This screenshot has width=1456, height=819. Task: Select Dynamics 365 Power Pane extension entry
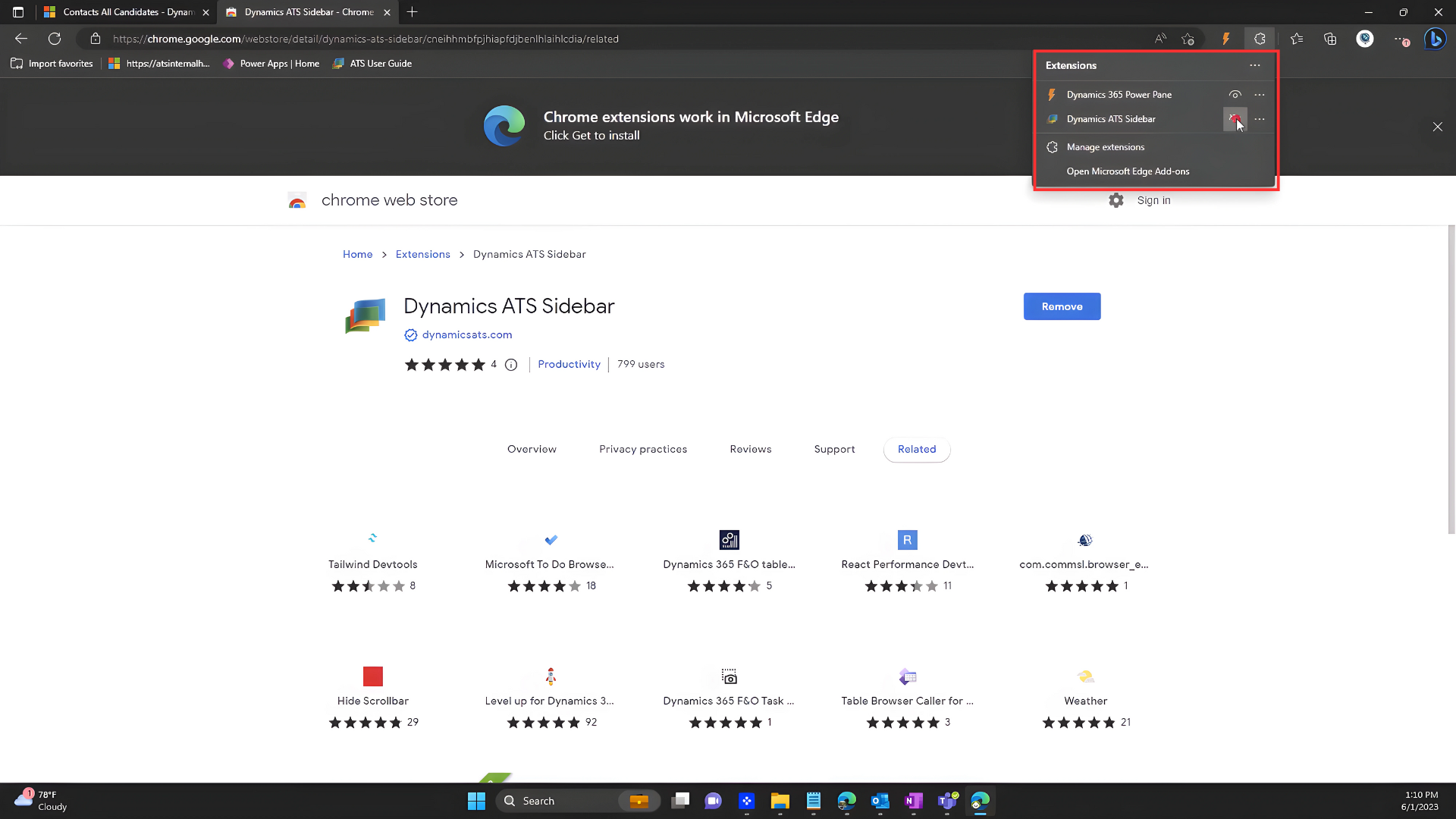(1119, 95)
